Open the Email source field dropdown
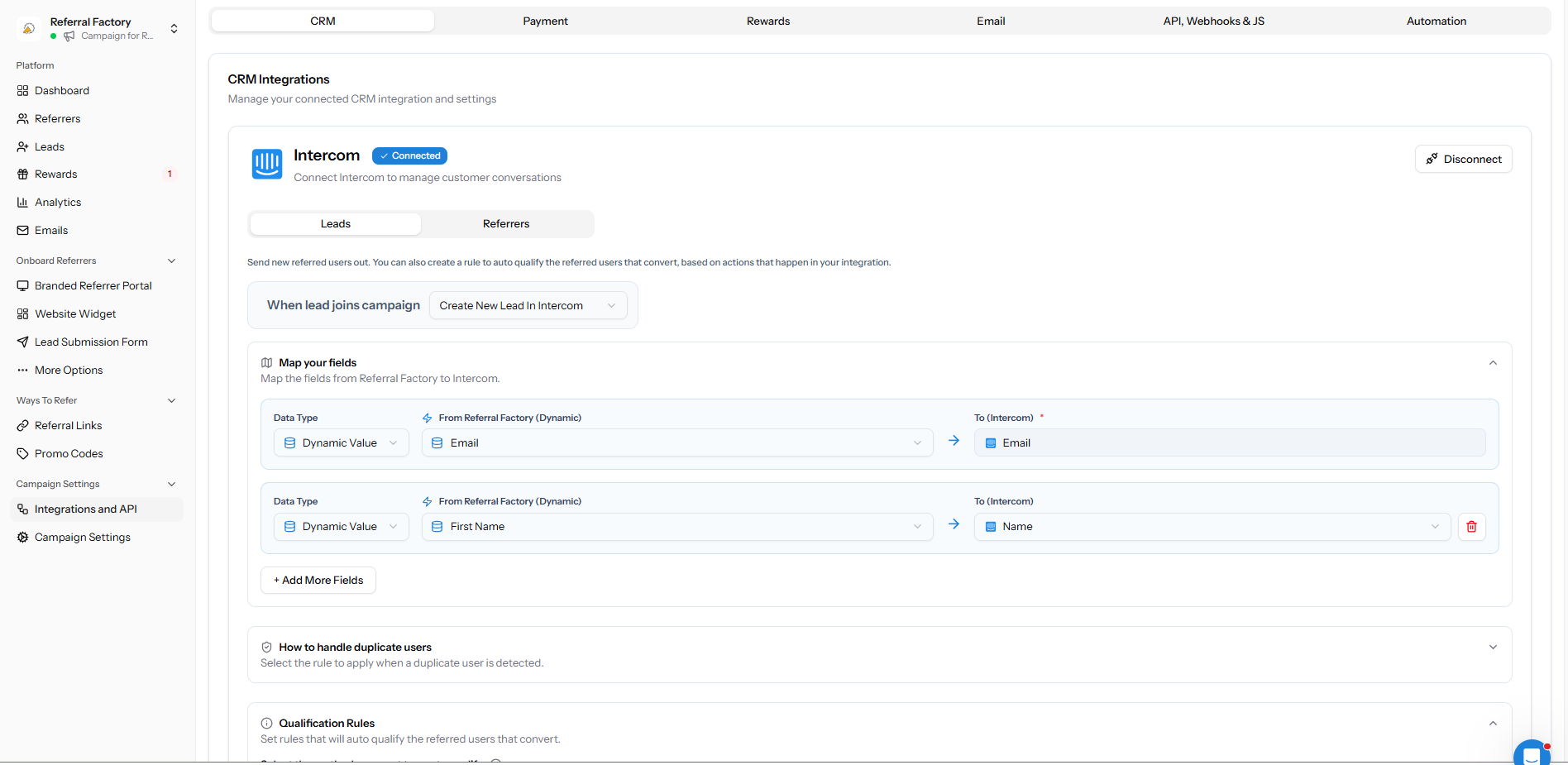Image resolution: width=1568 pixels, height=765 pixels. (x=677, y=443)
